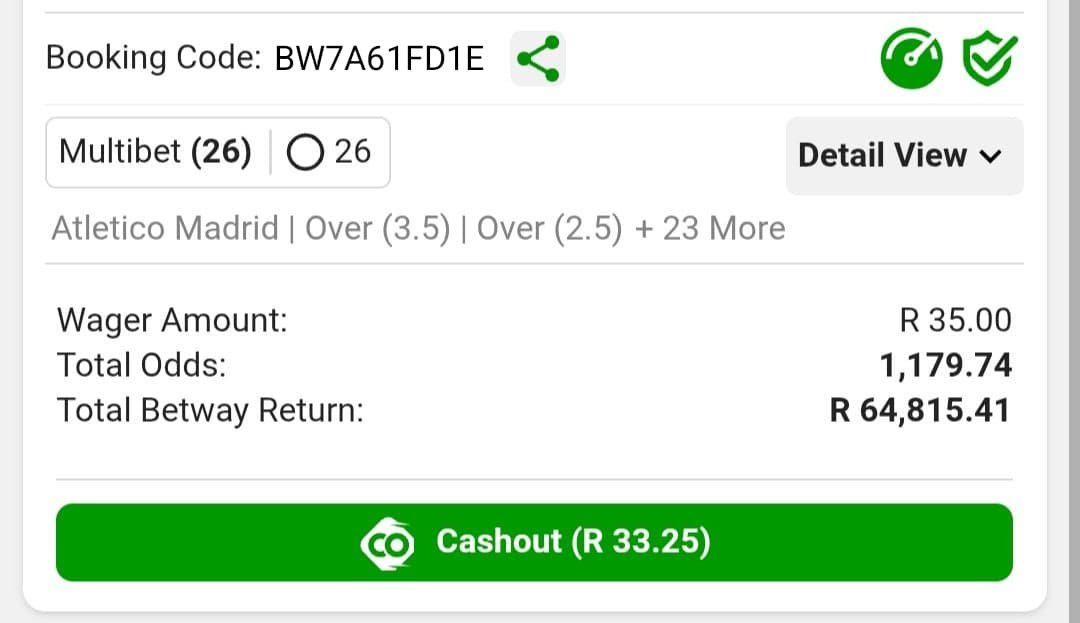Viewport: 1080px width, 623px height.
Task: Click the Over (2.5) selection text
Action: [549, 229]
